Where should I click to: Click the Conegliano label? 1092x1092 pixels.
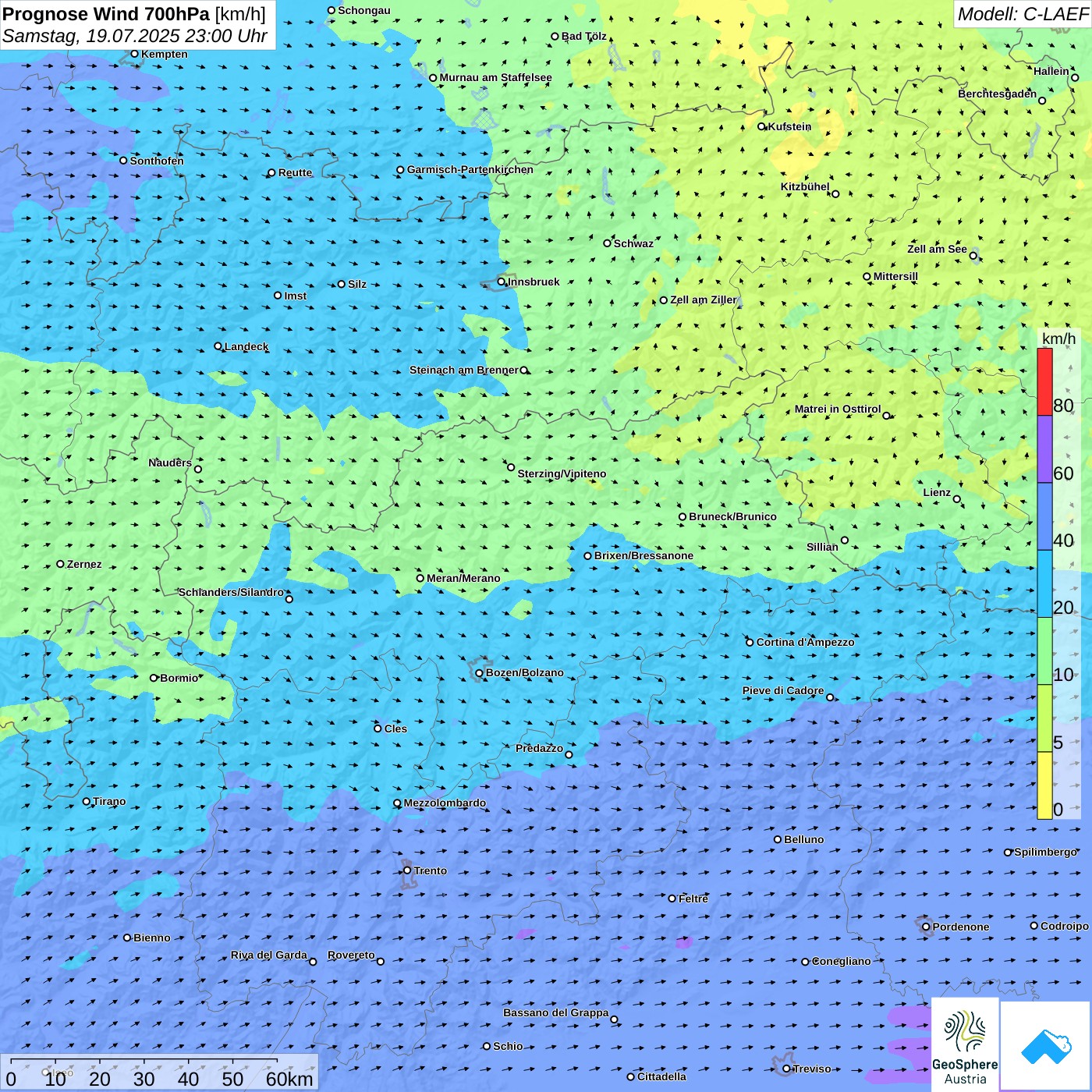click(842, 961)
